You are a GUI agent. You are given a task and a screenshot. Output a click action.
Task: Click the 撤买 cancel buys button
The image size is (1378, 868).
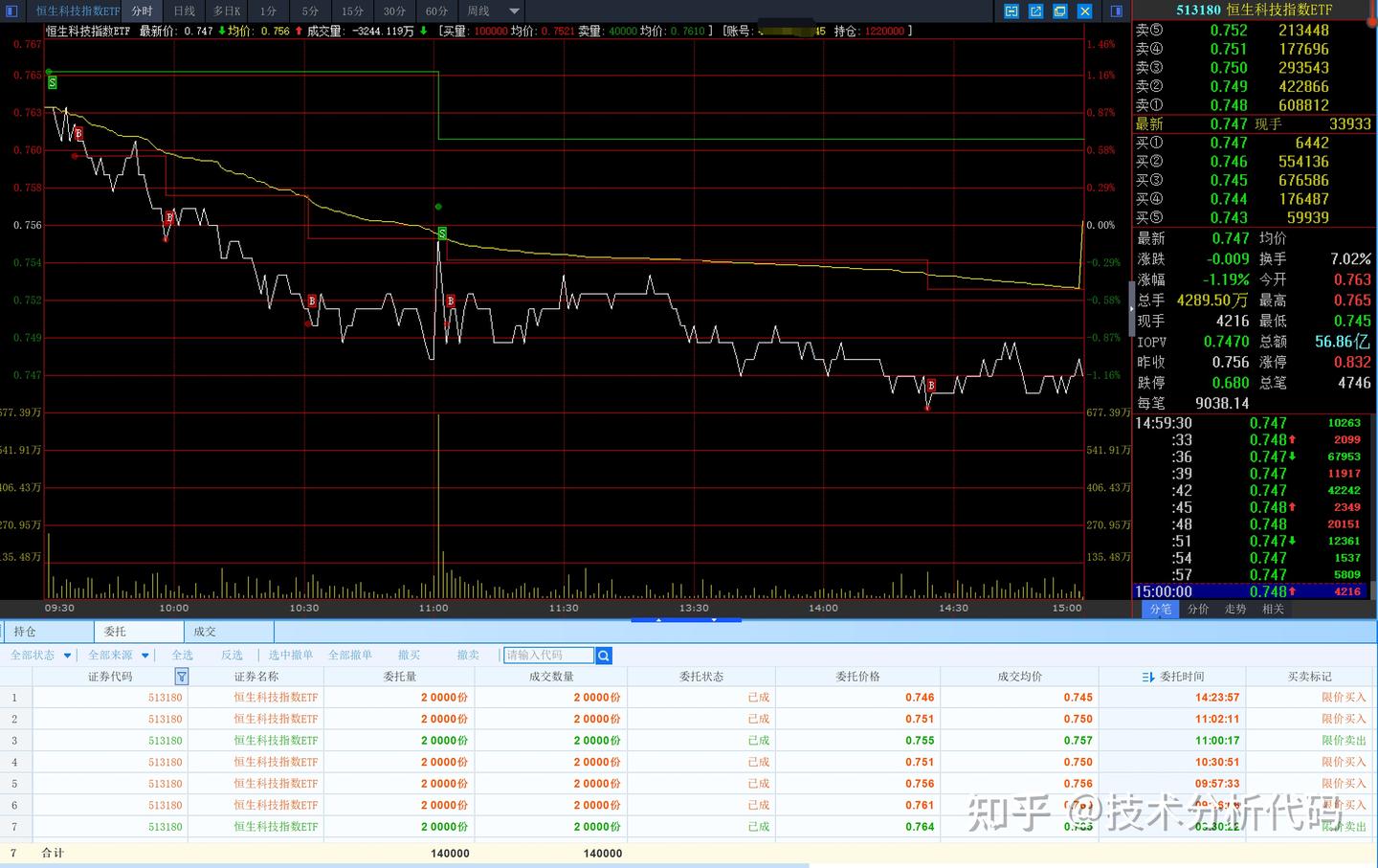pyautogui.click(x=409, y=656)
